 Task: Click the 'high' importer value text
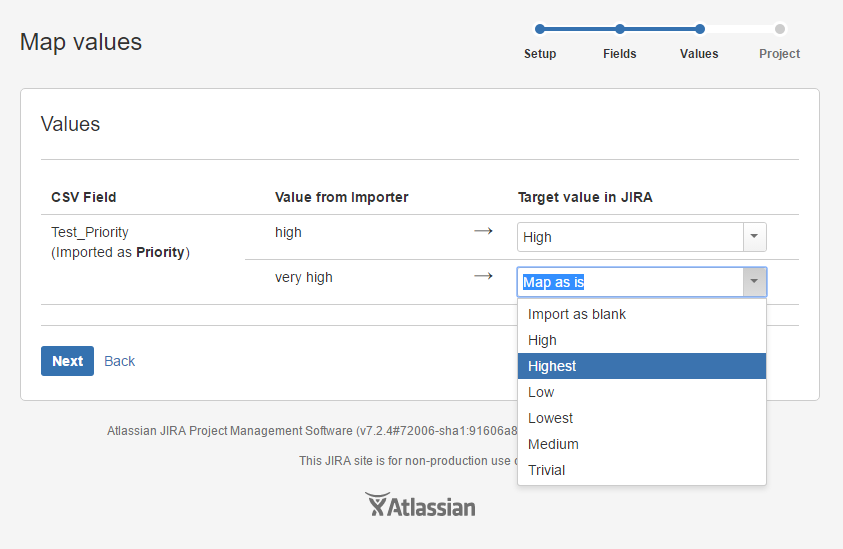[x=288, y=232]
